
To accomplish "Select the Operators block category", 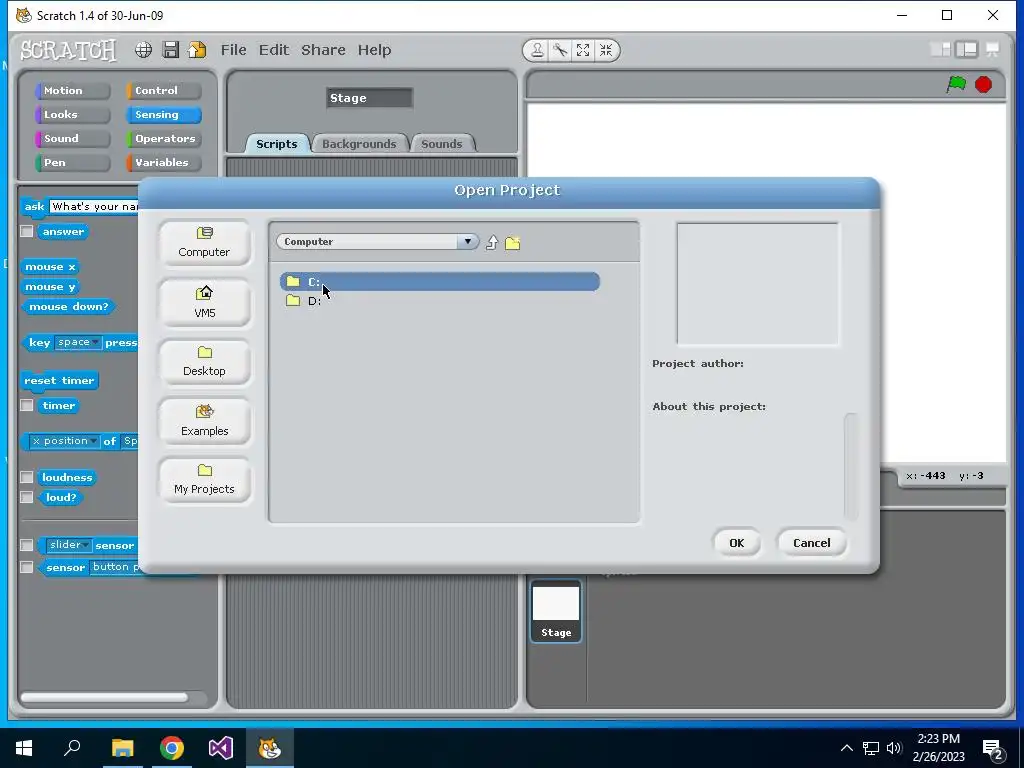I will pyautogui.click(x=164, y=138).
